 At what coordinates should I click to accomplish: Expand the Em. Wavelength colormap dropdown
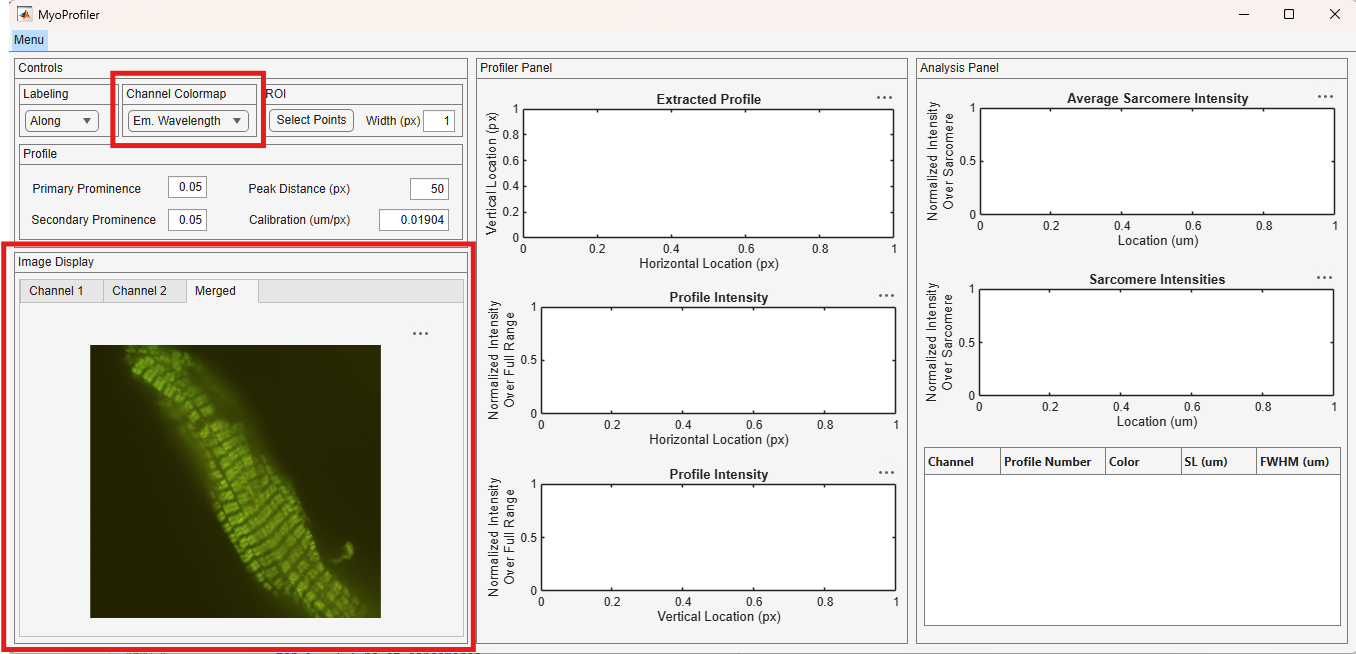point(188,121)
